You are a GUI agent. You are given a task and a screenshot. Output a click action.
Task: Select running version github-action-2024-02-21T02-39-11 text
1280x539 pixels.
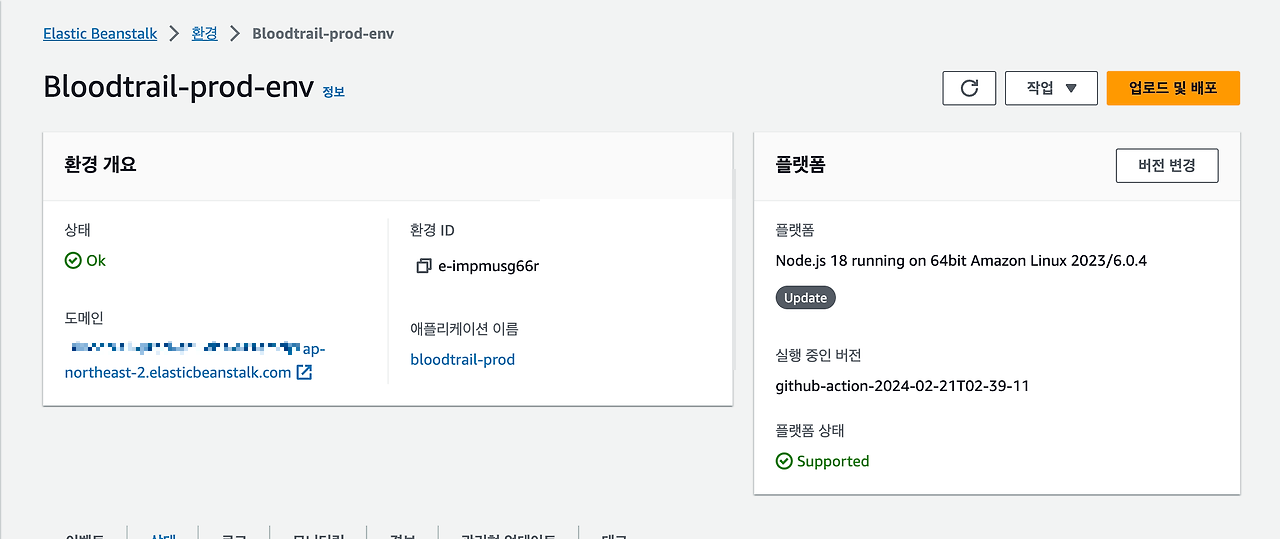coord(902,385)
